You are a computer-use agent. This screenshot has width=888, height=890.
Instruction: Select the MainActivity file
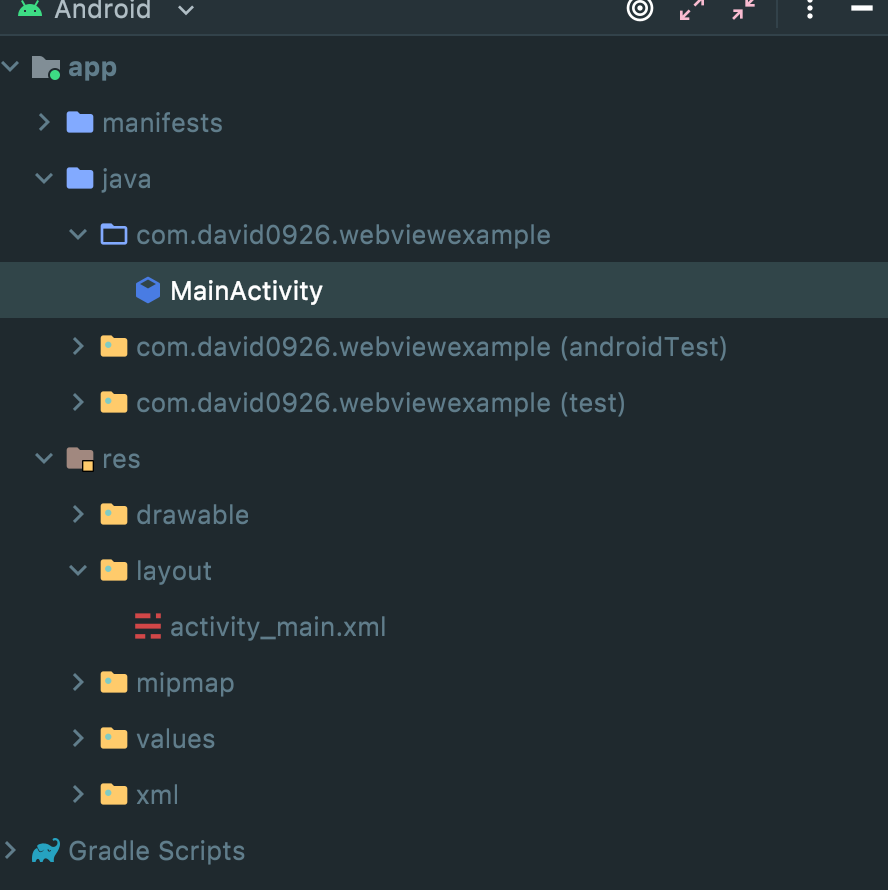point(246,291)
